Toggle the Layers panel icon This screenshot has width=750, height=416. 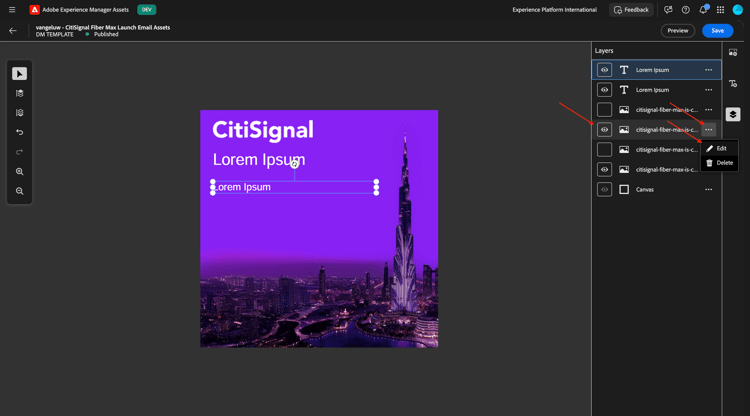(x=733, y=114)
